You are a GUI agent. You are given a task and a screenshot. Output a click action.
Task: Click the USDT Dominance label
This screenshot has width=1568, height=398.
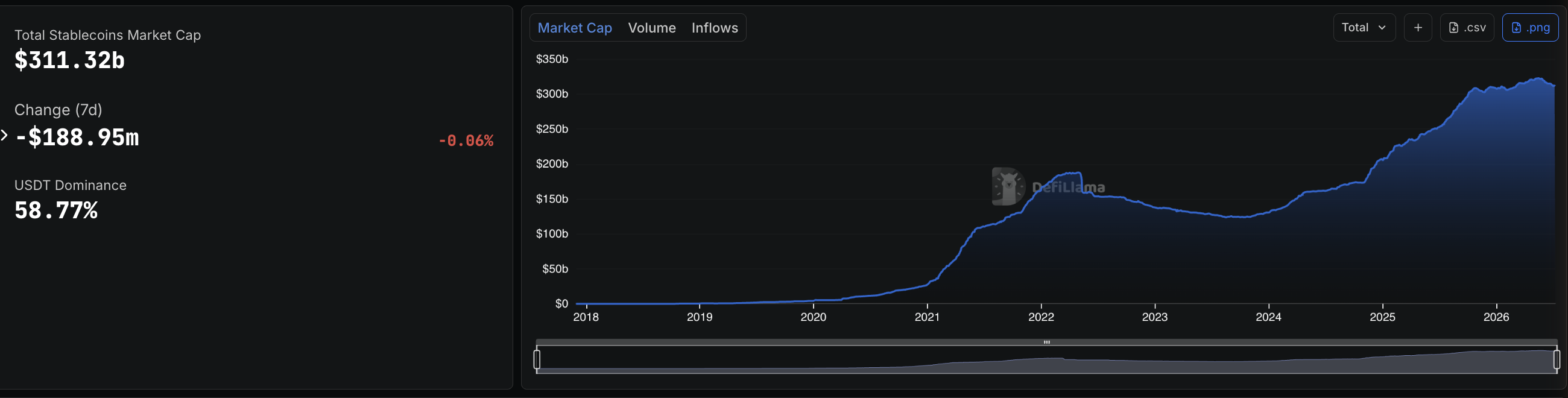(70, 185)
